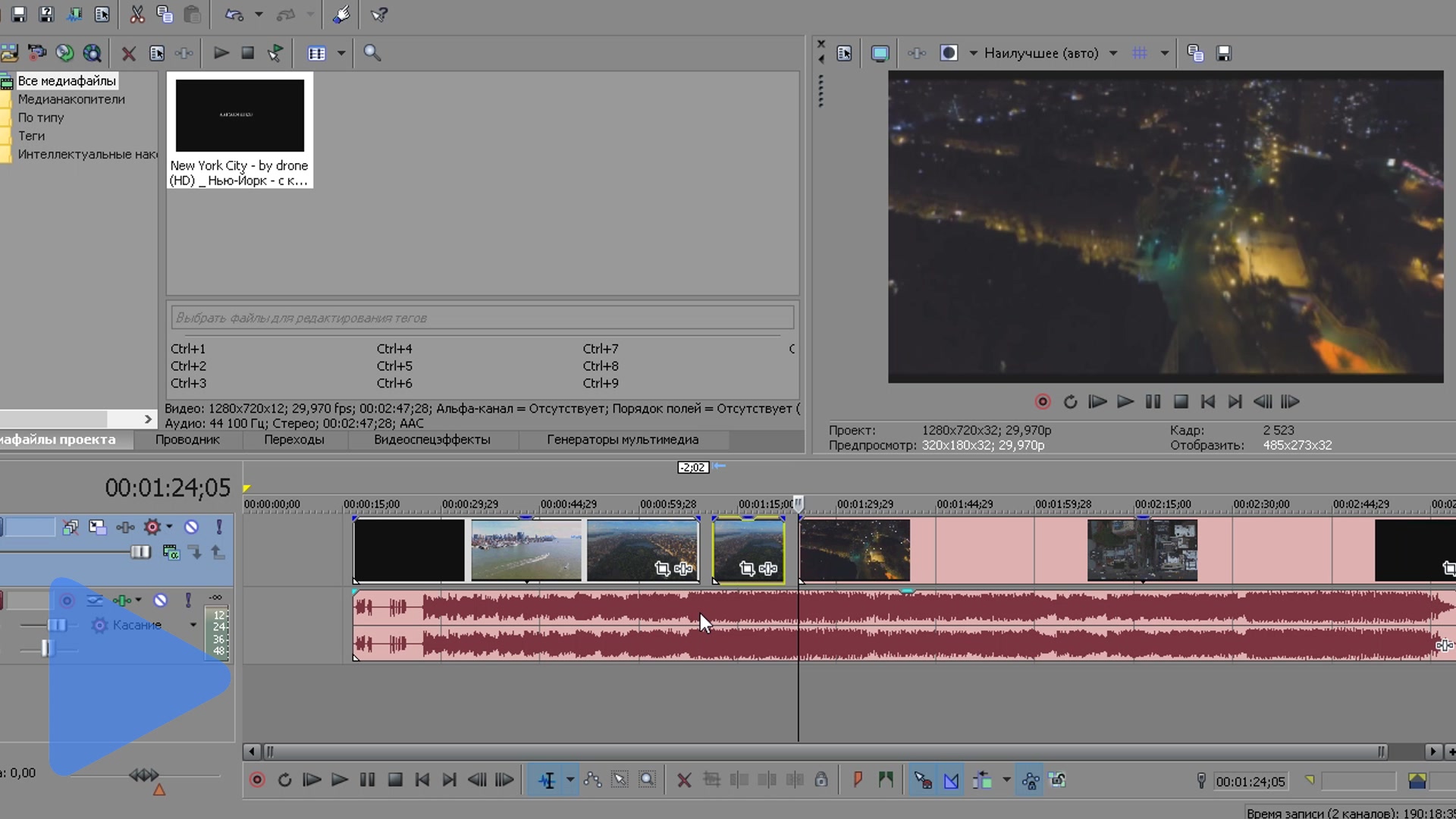Open video track automation settings dropdown arrow
The height and width of the screenshot is (819, 1456).
169,527
